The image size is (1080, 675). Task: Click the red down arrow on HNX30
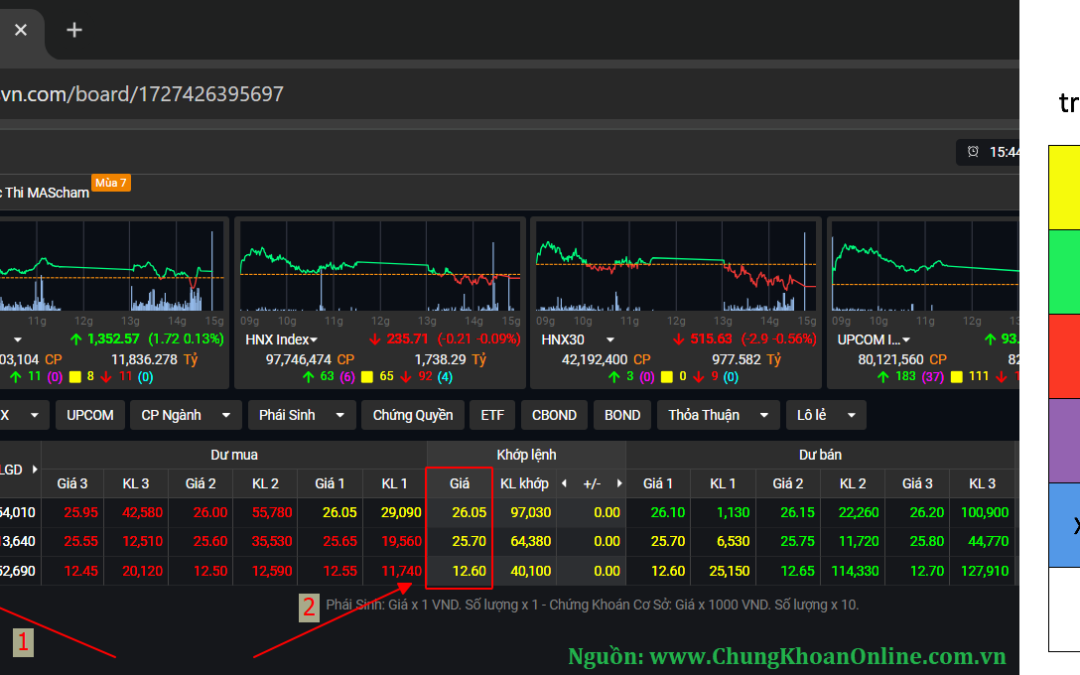(x=680, y=339)
